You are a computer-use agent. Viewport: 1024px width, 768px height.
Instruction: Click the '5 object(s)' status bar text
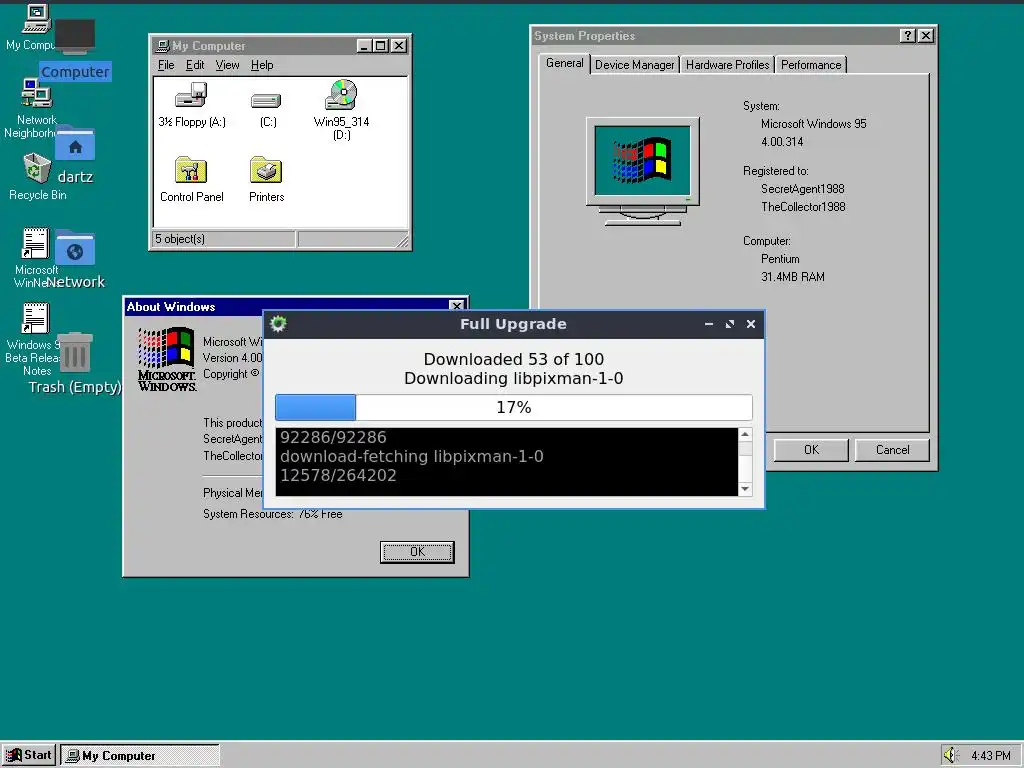pos(180,239)
